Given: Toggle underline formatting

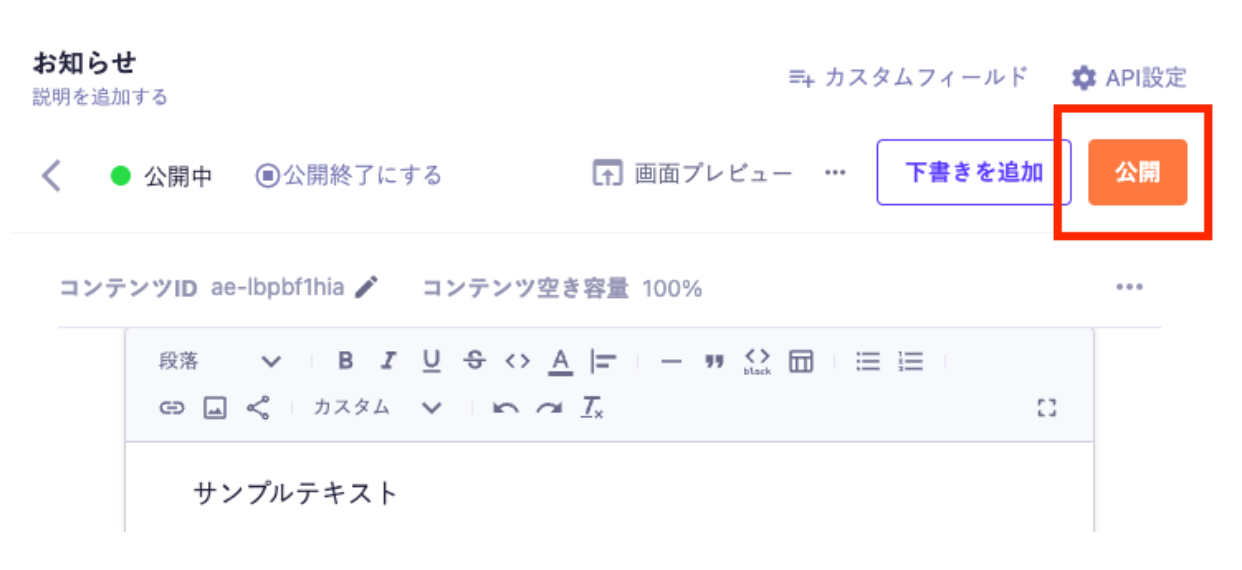Looking at the screenshot, I should click(431, 362).
